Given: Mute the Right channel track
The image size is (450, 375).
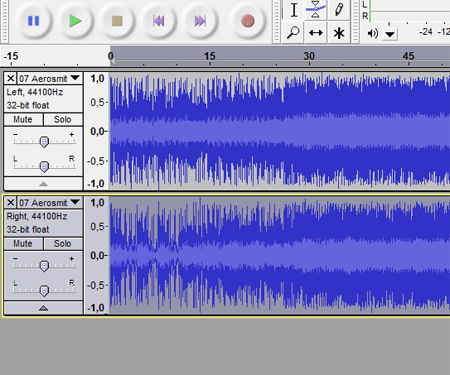Looking at the screenshot, I should [x=23, y=244].
